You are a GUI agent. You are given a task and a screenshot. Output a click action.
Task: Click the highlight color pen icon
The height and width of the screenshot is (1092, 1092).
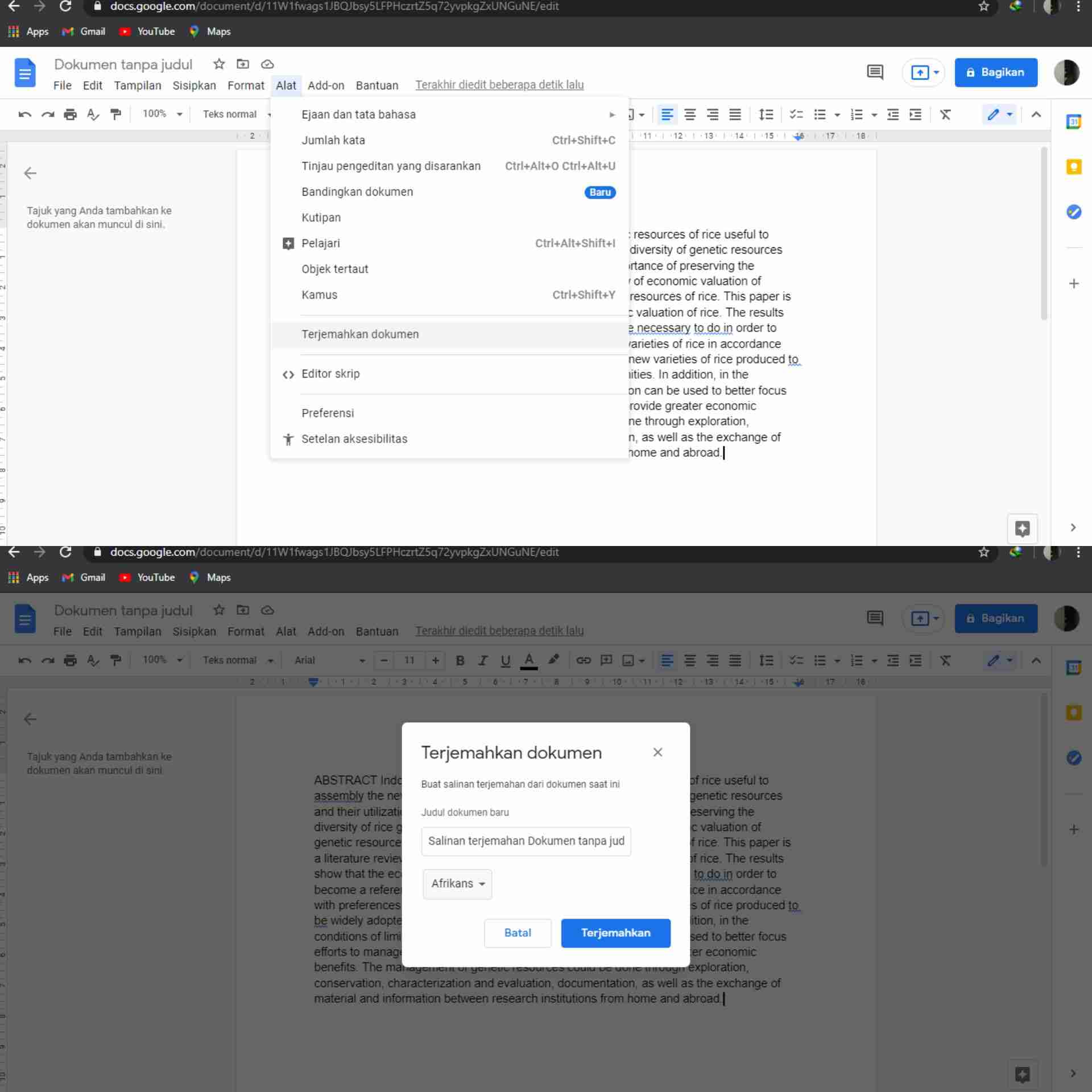pos(553,660)
